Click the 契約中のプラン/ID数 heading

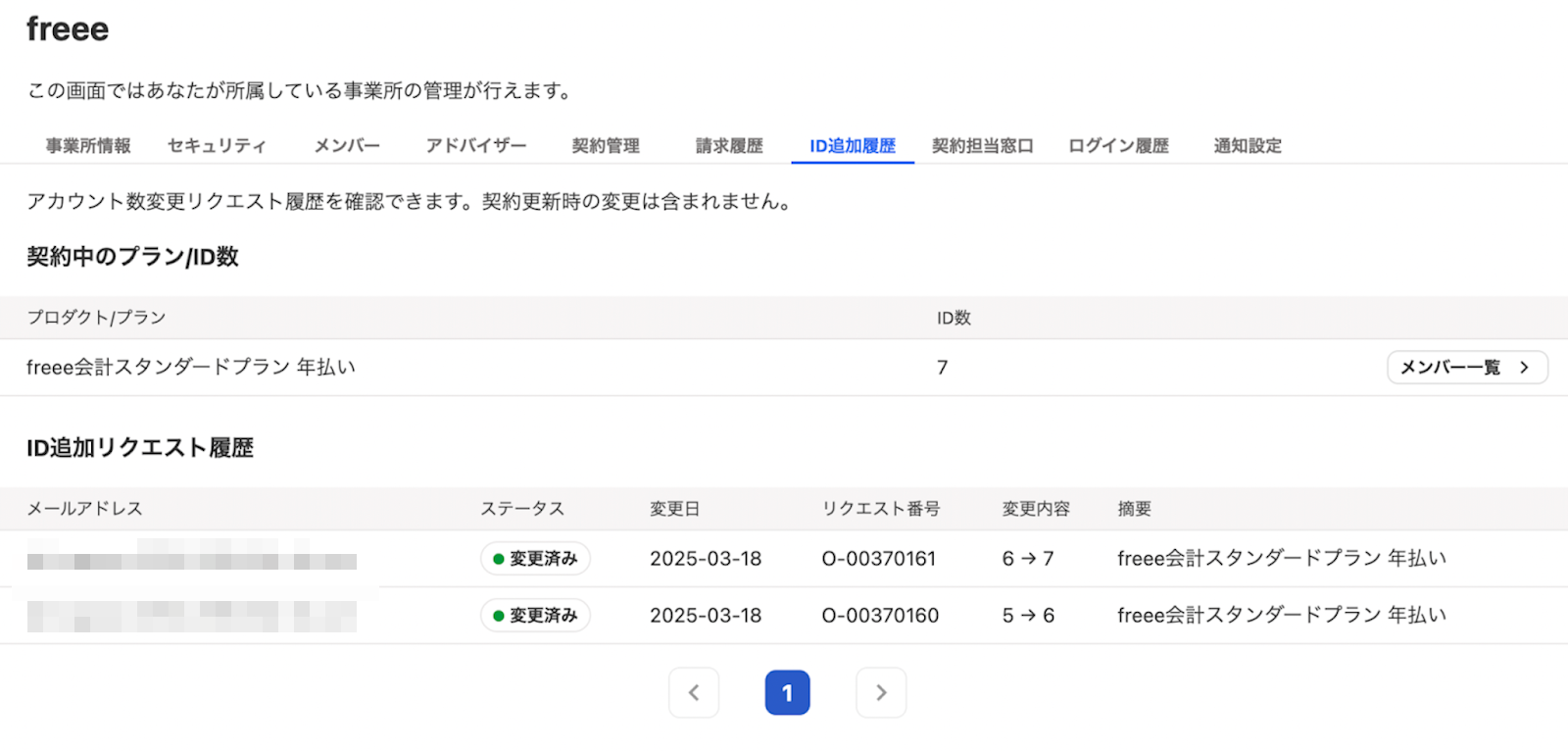point(132,257)
